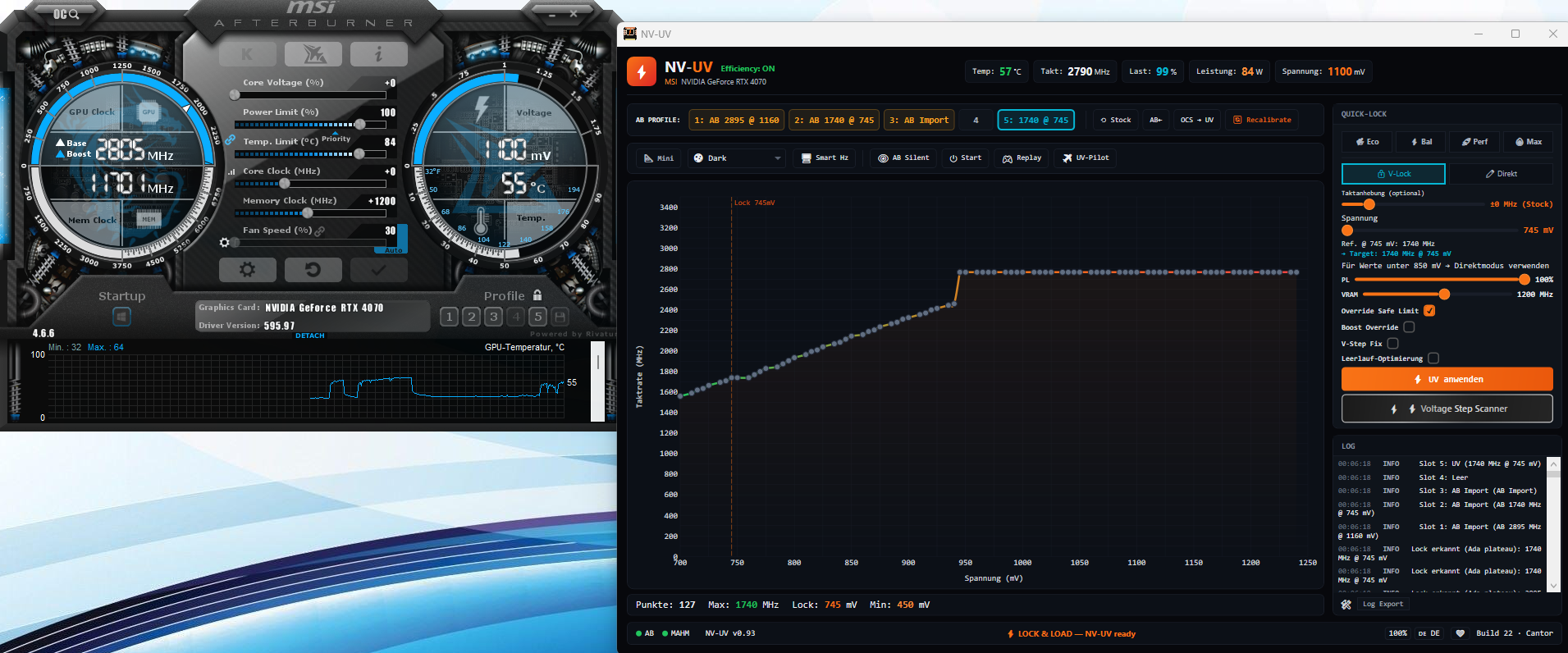Screen dimensions: 1568x653
Task: Click DETACH under the Afterburner panel
Action: click(310, 336)
